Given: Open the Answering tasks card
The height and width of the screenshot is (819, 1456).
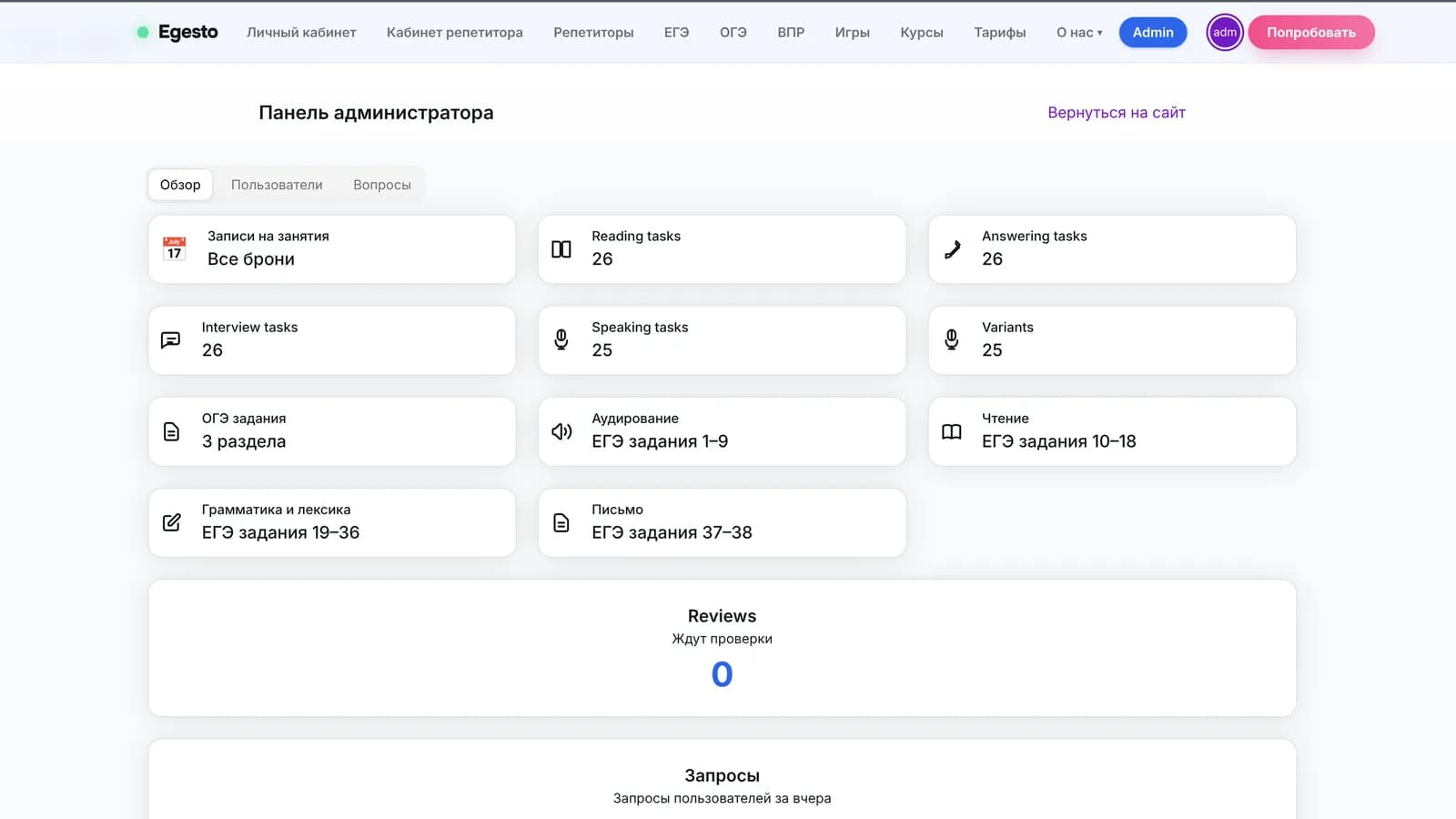Looking at the screenshot, I should point(1112,249).
